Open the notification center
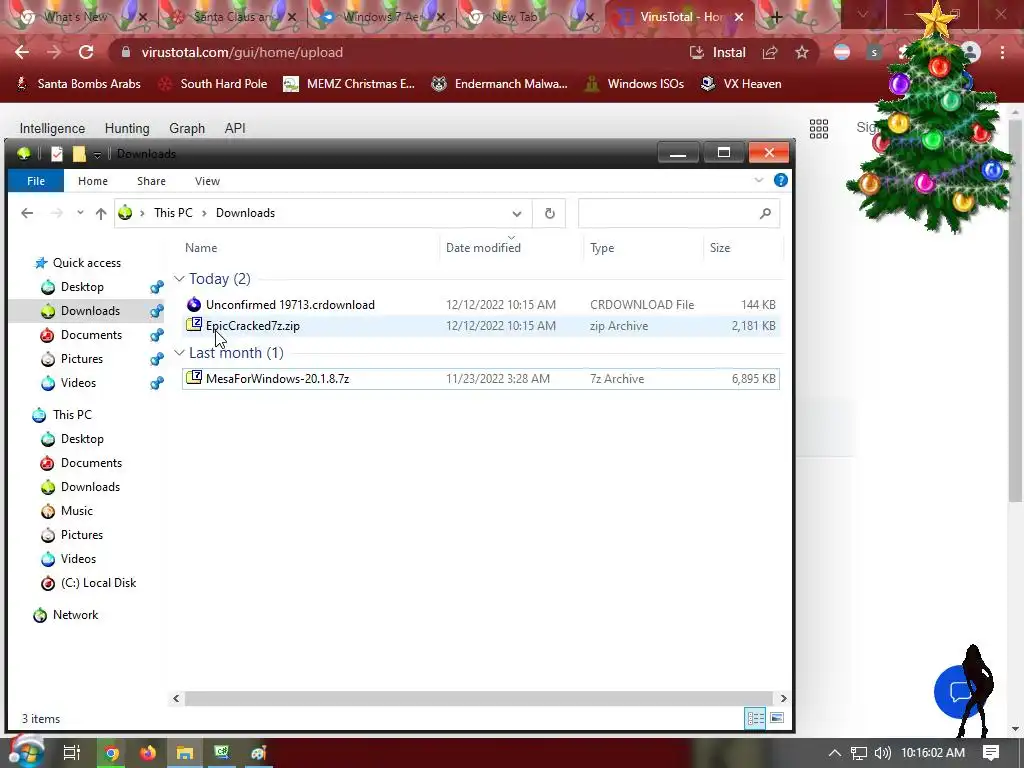Image resolution: width=1024 pixels, height=768 pixels. 991,753
